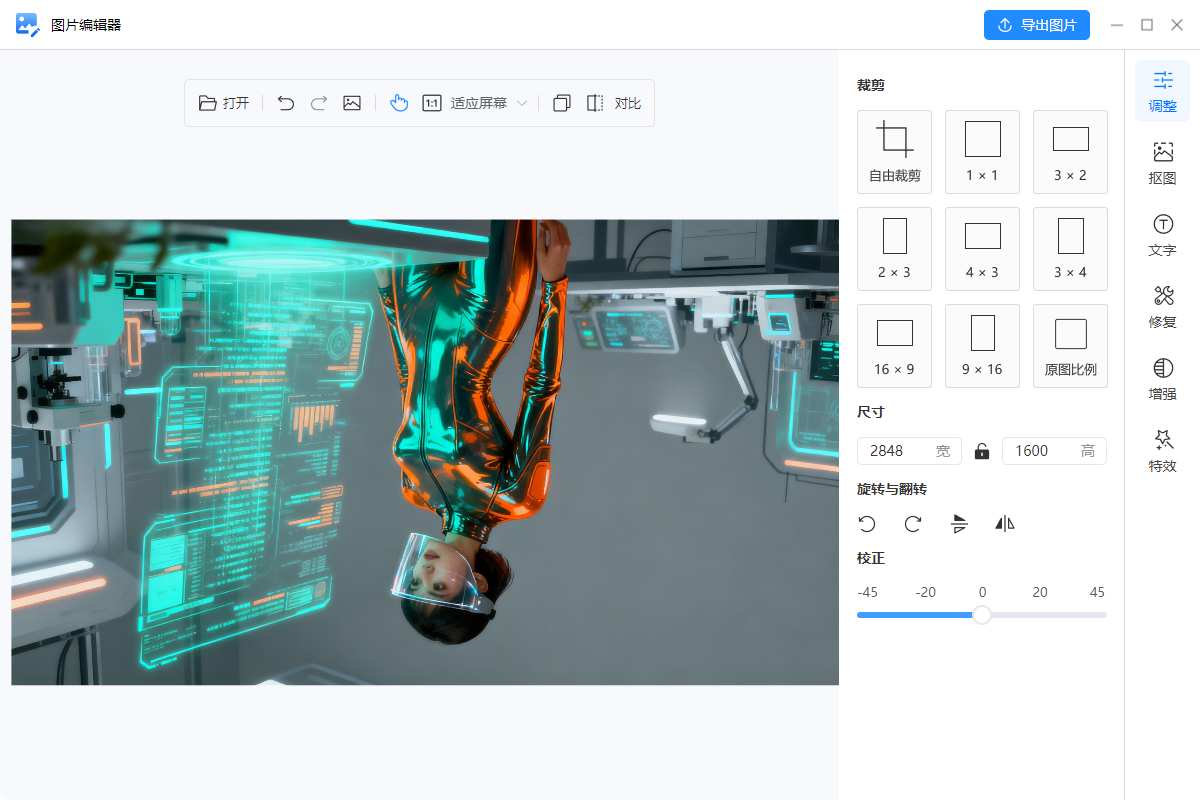Viewport: 1200px width, 800px height.
Task: Click the 1:1 actual size icon
Action: click(432, 103)
